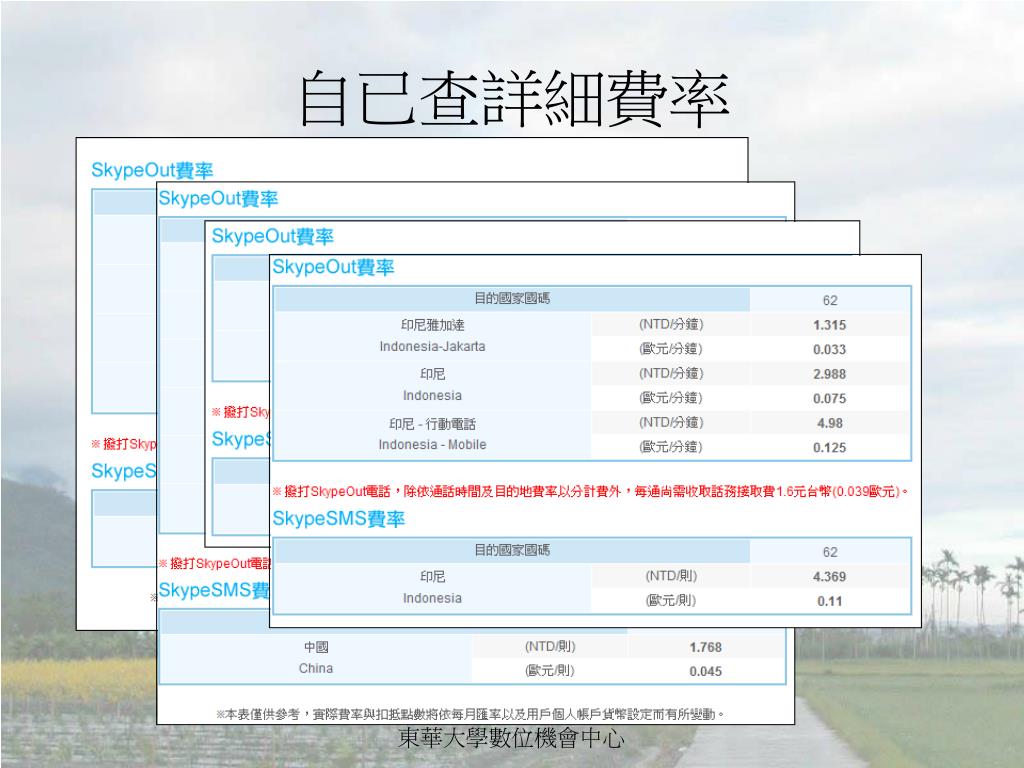Click the 0.11 SMS euro rate

tap(829, 601)
